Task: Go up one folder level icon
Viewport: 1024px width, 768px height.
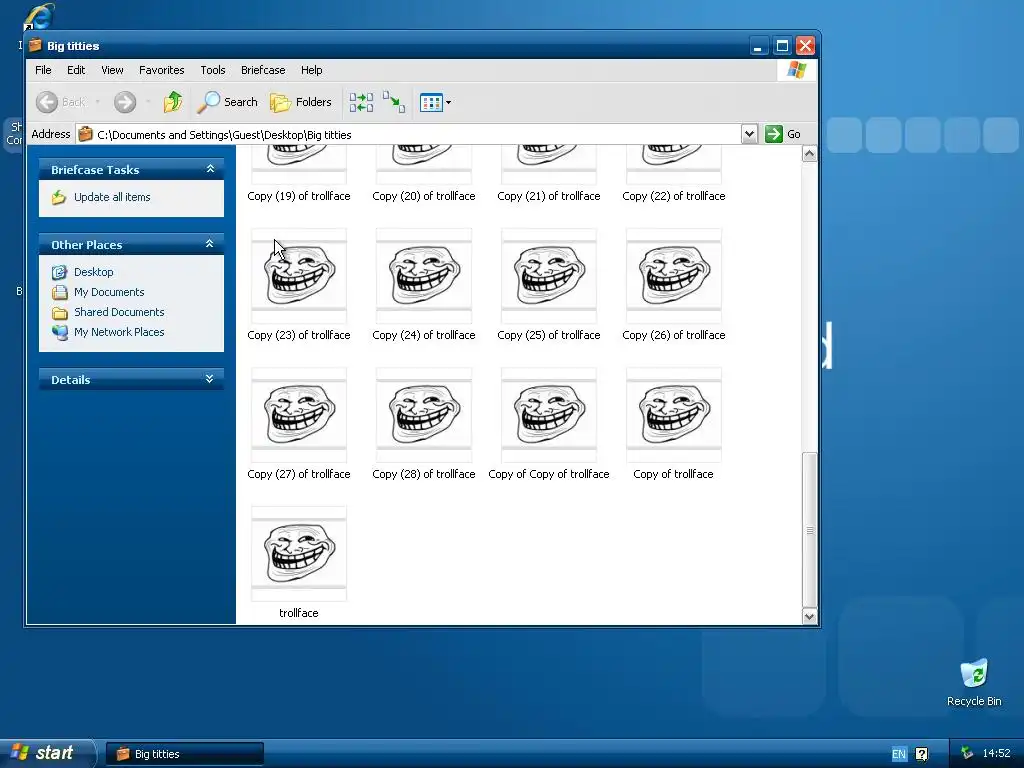Action: coord(173,102)
